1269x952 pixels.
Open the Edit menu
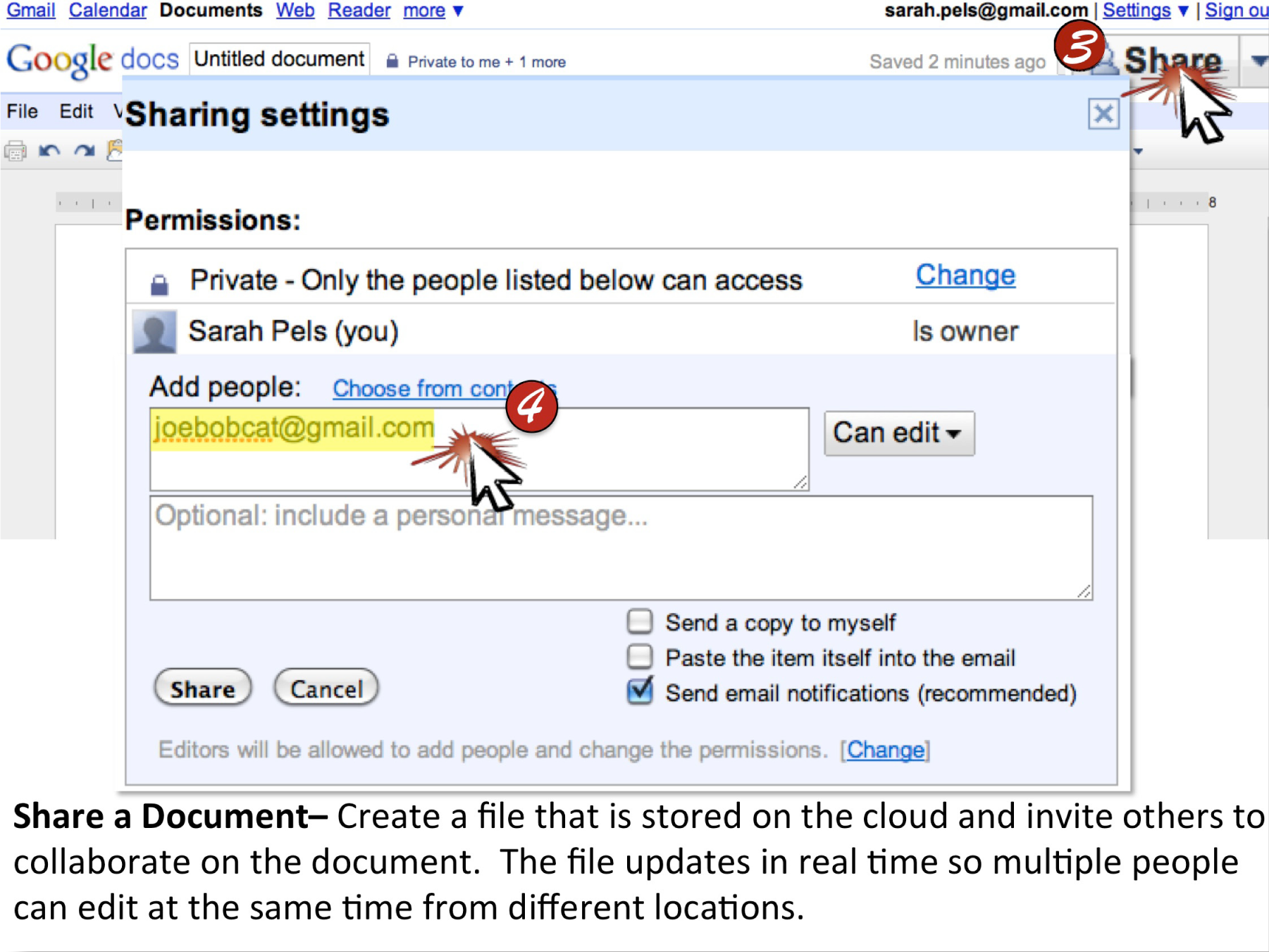tap(76, 111)
